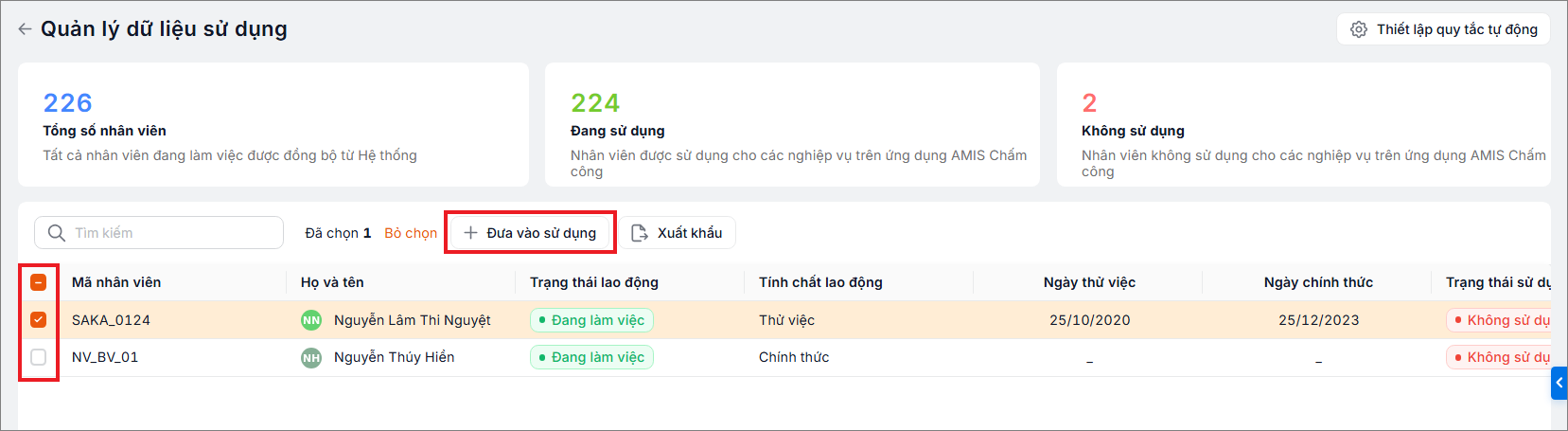
Task: Expand the blue side panel arrow
Action: coord(1559,383)
